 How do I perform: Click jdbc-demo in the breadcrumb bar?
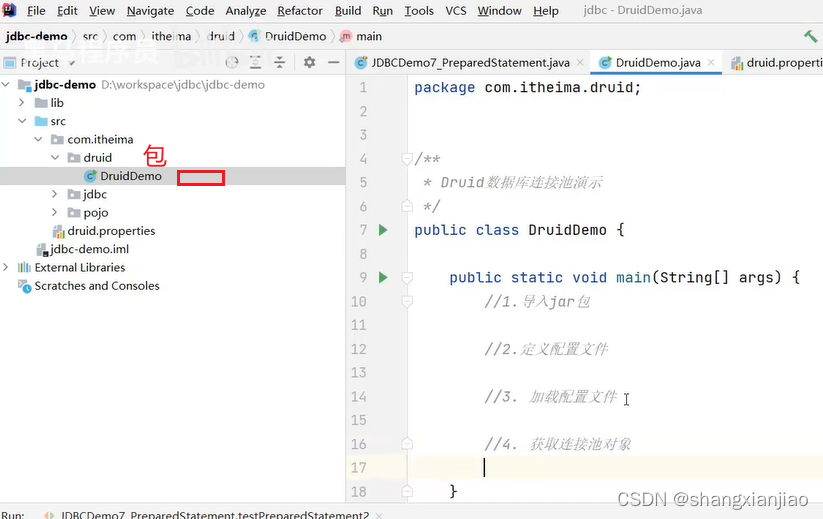(37, 36)
